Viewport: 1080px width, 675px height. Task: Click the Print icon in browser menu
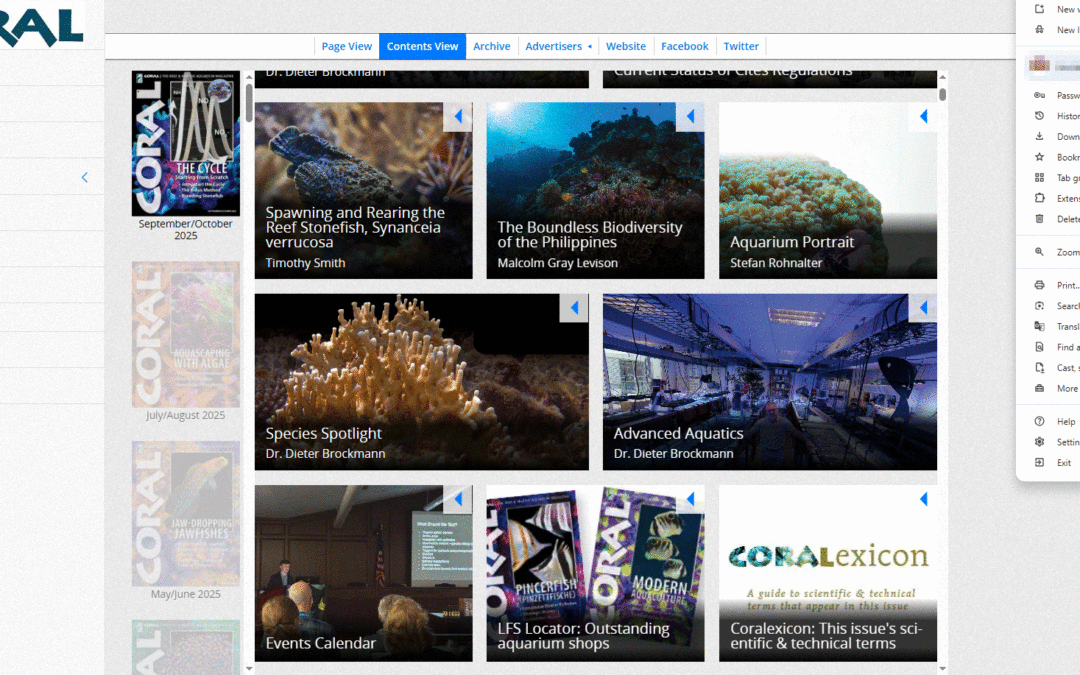click(x=1040, y=285)
